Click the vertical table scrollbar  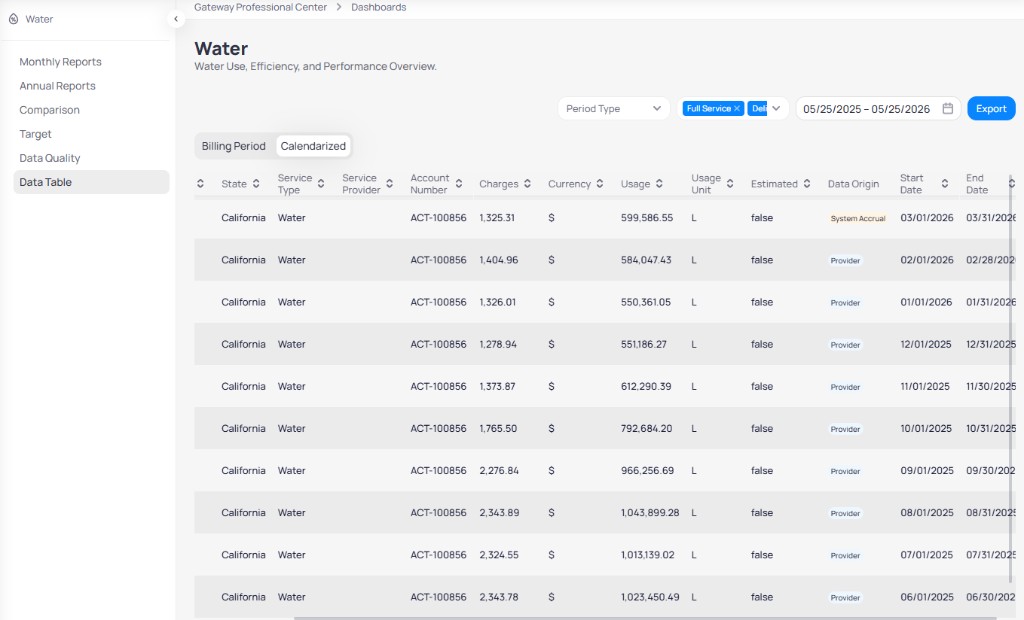1012,379
